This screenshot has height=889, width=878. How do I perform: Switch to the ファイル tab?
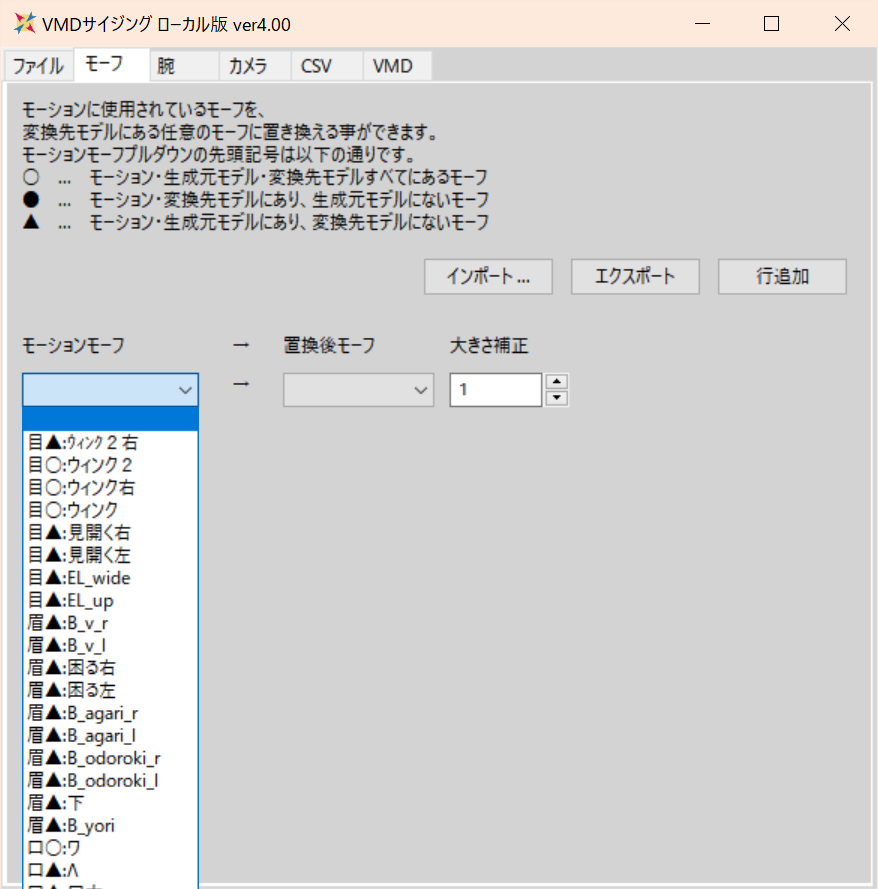point(39,66)
